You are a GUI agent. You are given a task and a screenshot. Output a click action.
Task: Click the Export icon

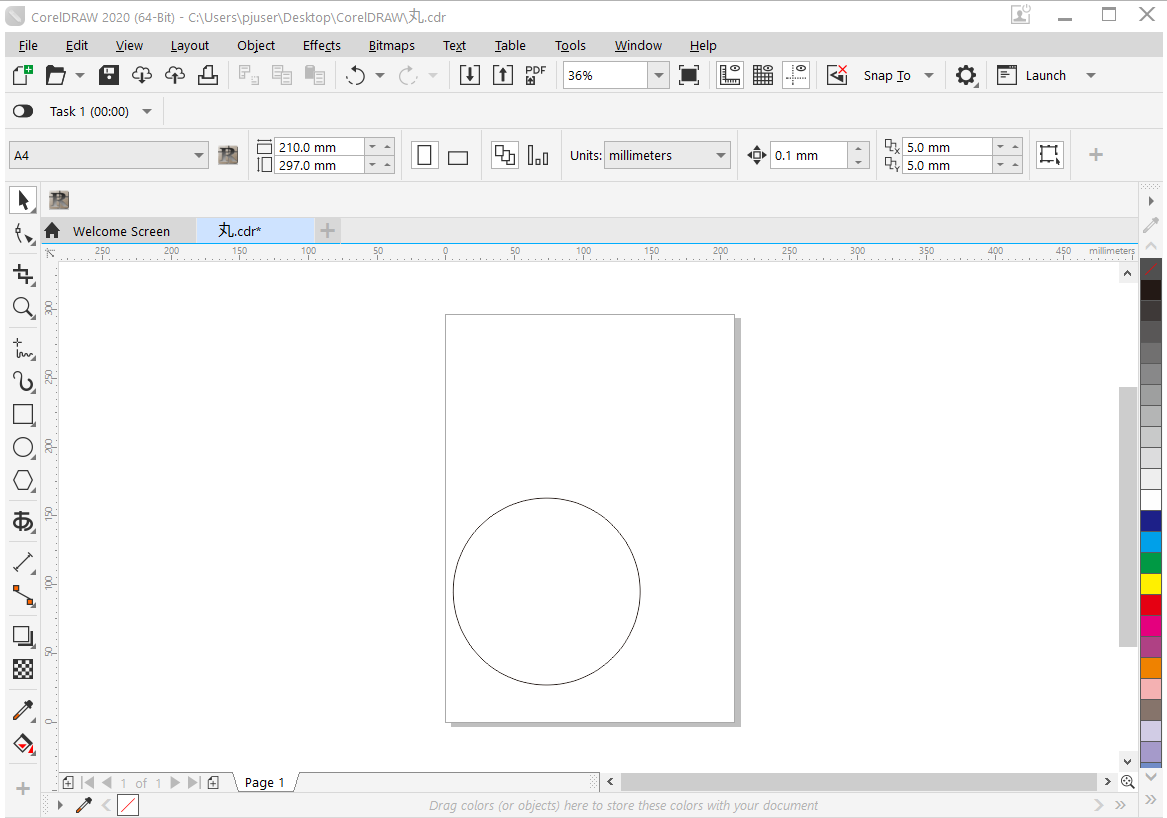[502, 75]
